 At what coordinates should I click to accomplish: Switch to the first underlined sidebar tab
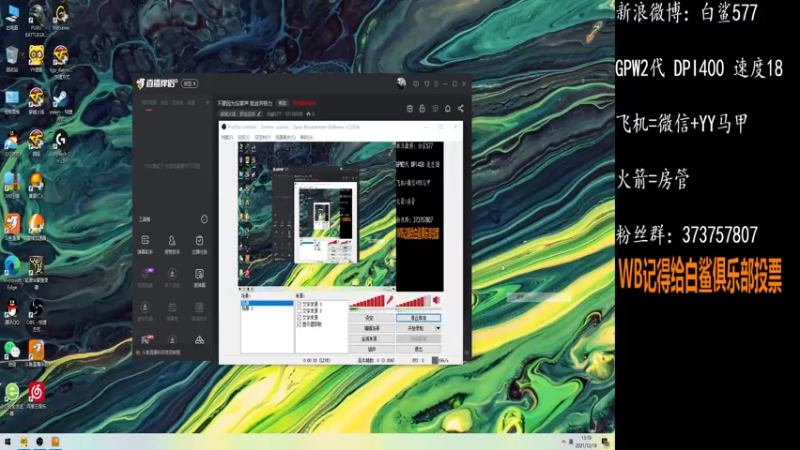pyautogui.click(x=149, y=103)
